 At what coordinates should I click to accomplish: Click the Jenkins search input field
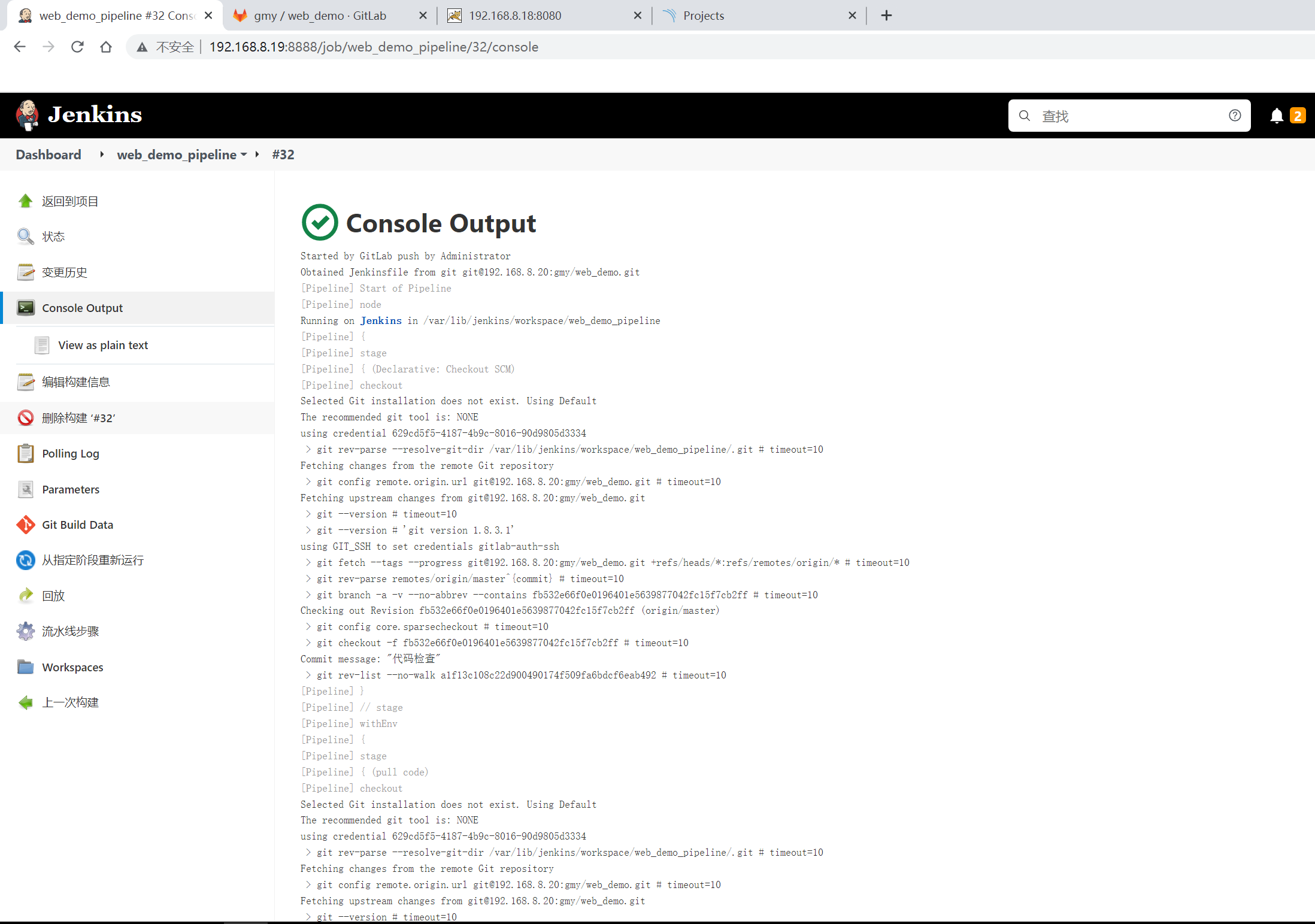pos(1129,116)
